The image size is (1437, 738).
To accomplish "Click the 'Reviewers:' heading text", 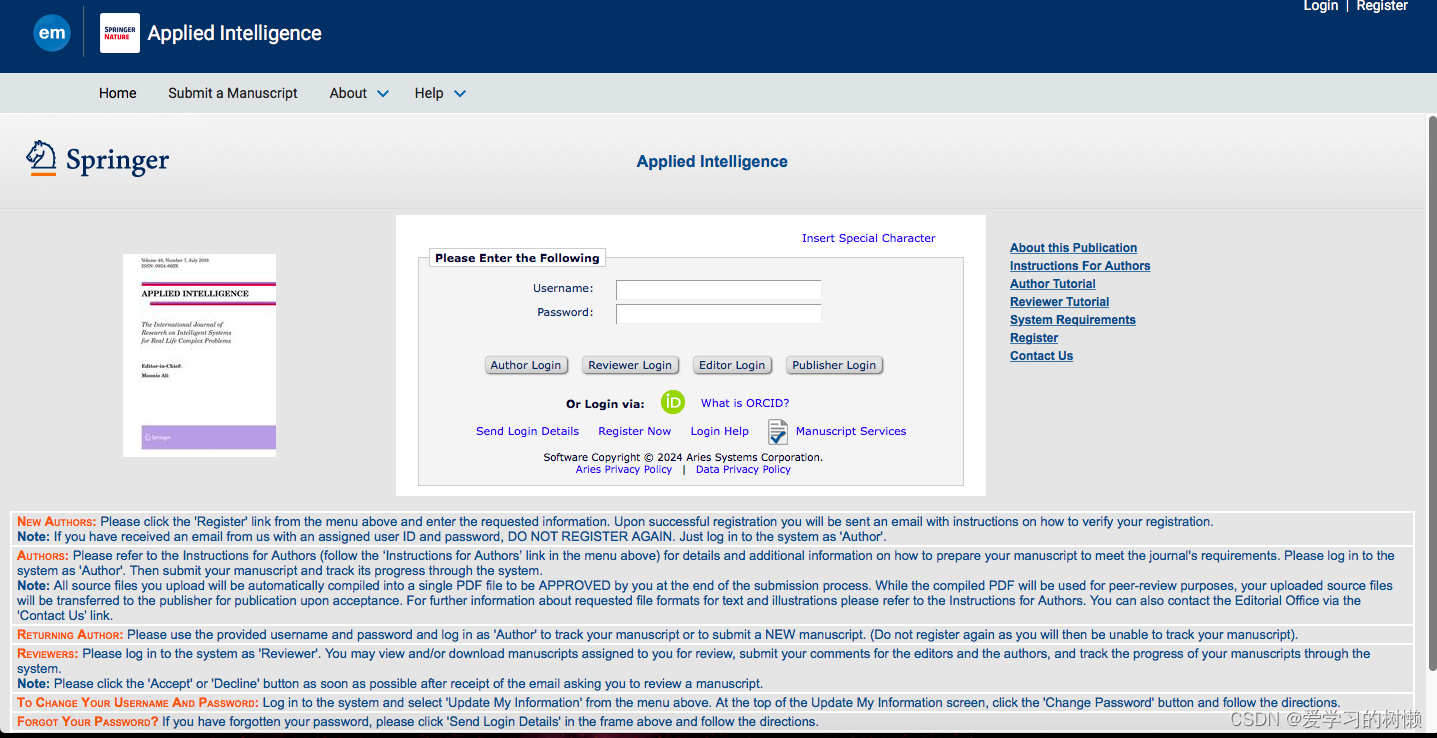I will tap(48, 654).
